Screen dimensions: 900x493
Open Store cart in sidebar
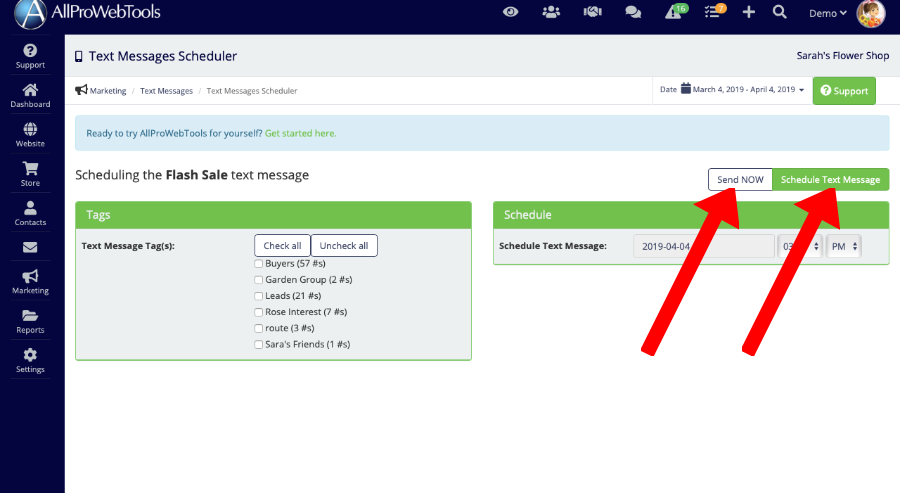pyautogui.click(x=30, y=174)
